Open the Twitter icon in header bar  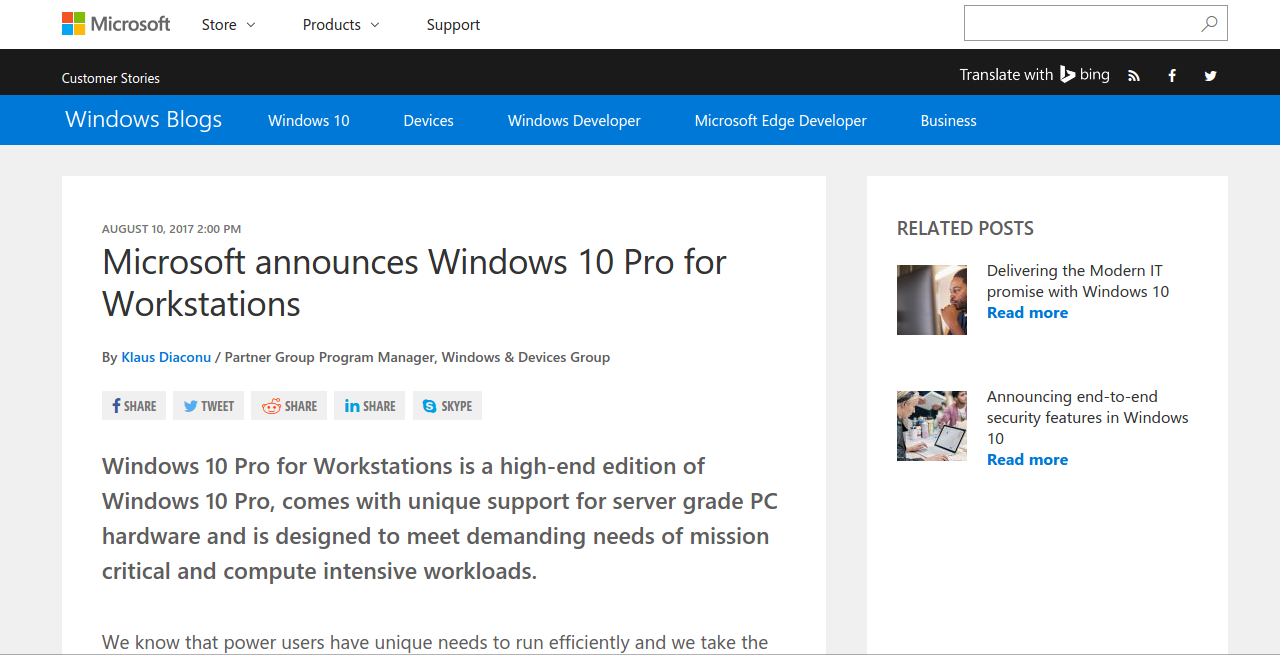(1210, 76)
